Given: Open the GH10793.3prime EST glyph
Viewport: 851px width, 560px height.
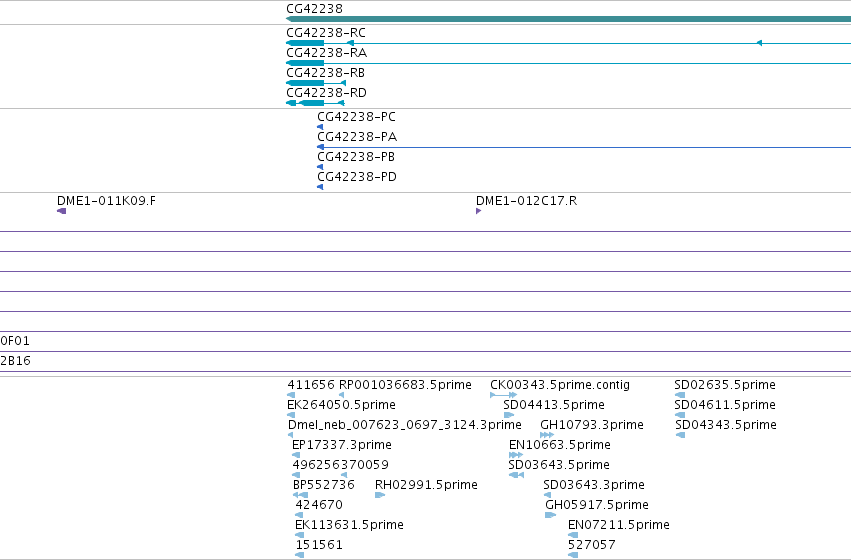Looking at the screenshot, I should point(547,435).
